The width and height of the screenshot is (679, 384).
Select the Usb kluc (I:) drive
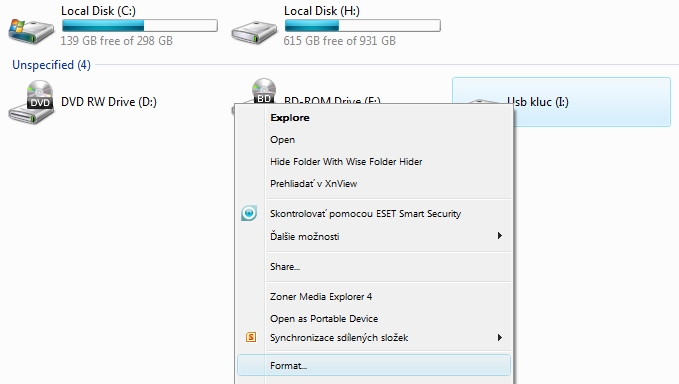click(x=561, y=102)
